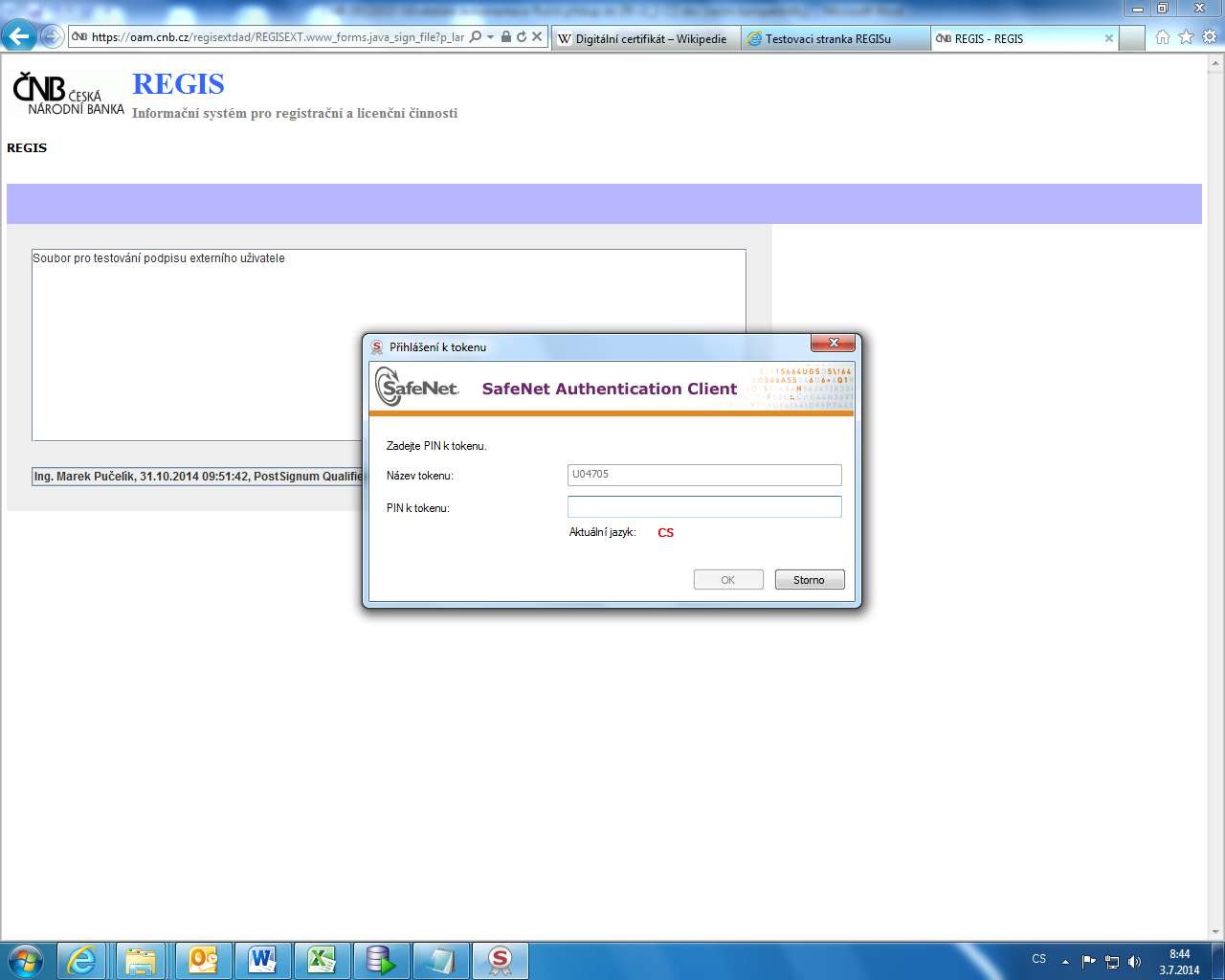
Task: Open Windows Explorer folder in taskbar
Action: (x=142, y=960)
